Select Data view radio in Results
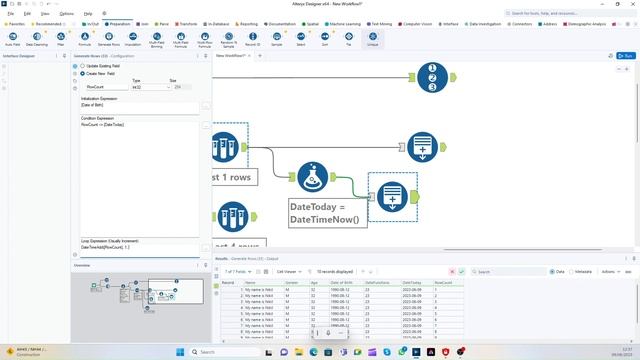 click(552, 271)
